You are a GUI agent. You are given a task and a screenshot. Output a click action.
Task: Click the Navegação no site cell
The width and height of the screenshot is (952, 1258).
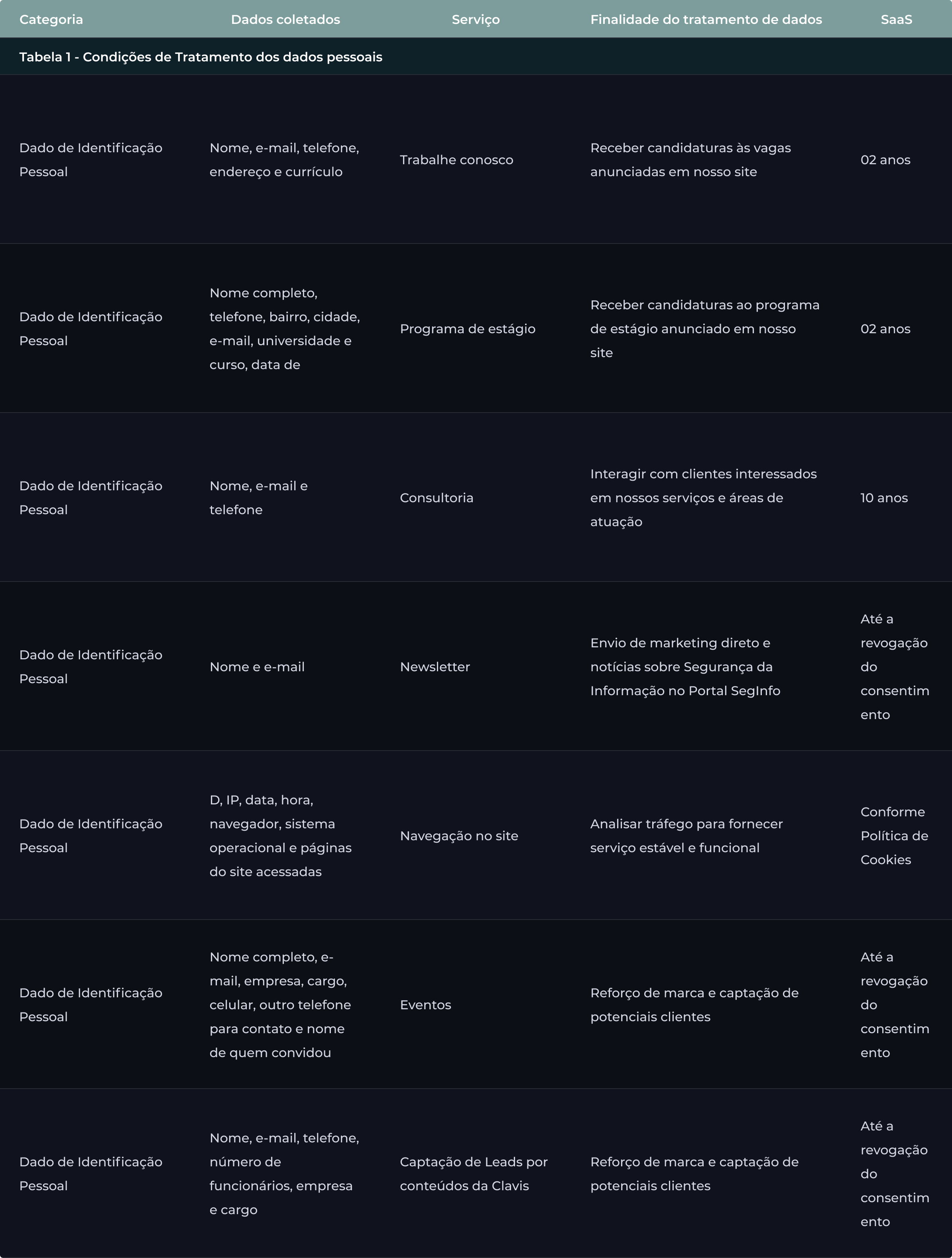[x=459, y=835]
